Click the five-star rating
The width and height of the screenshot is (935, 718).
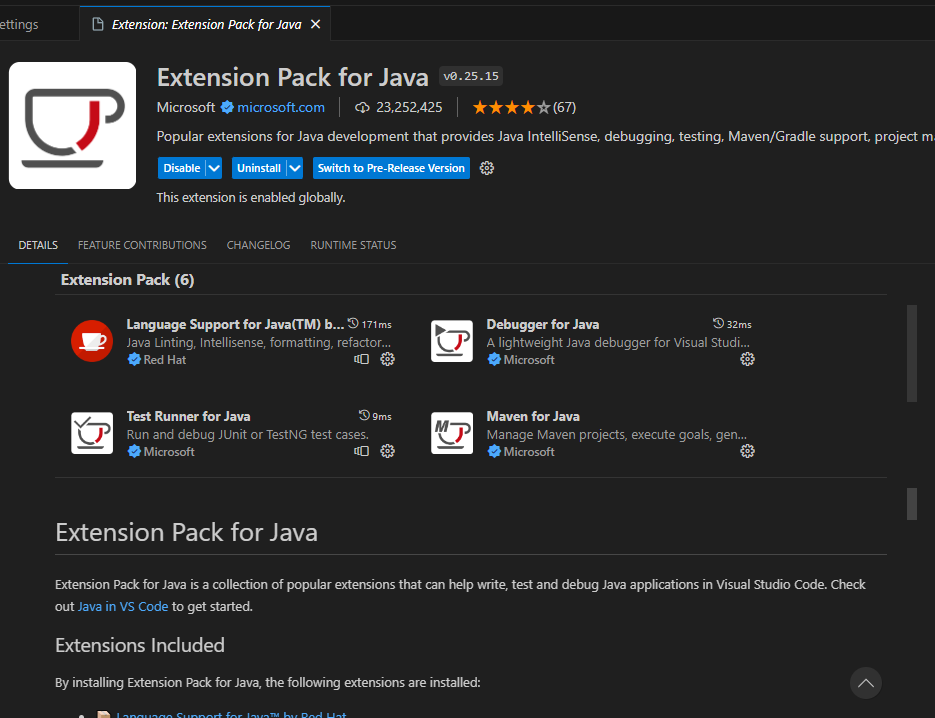[512, 107]
